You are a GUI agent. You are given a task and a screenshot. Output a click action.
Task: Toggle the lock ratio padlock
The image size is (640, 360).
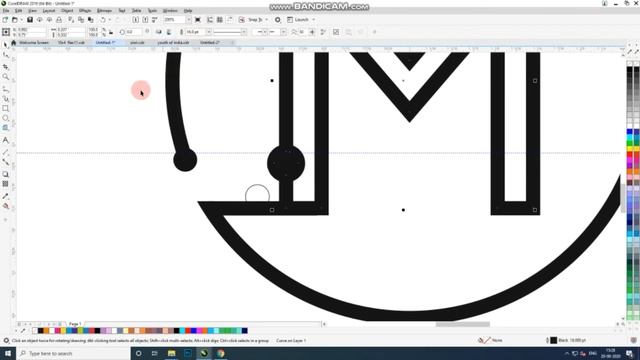click(111, 32)
